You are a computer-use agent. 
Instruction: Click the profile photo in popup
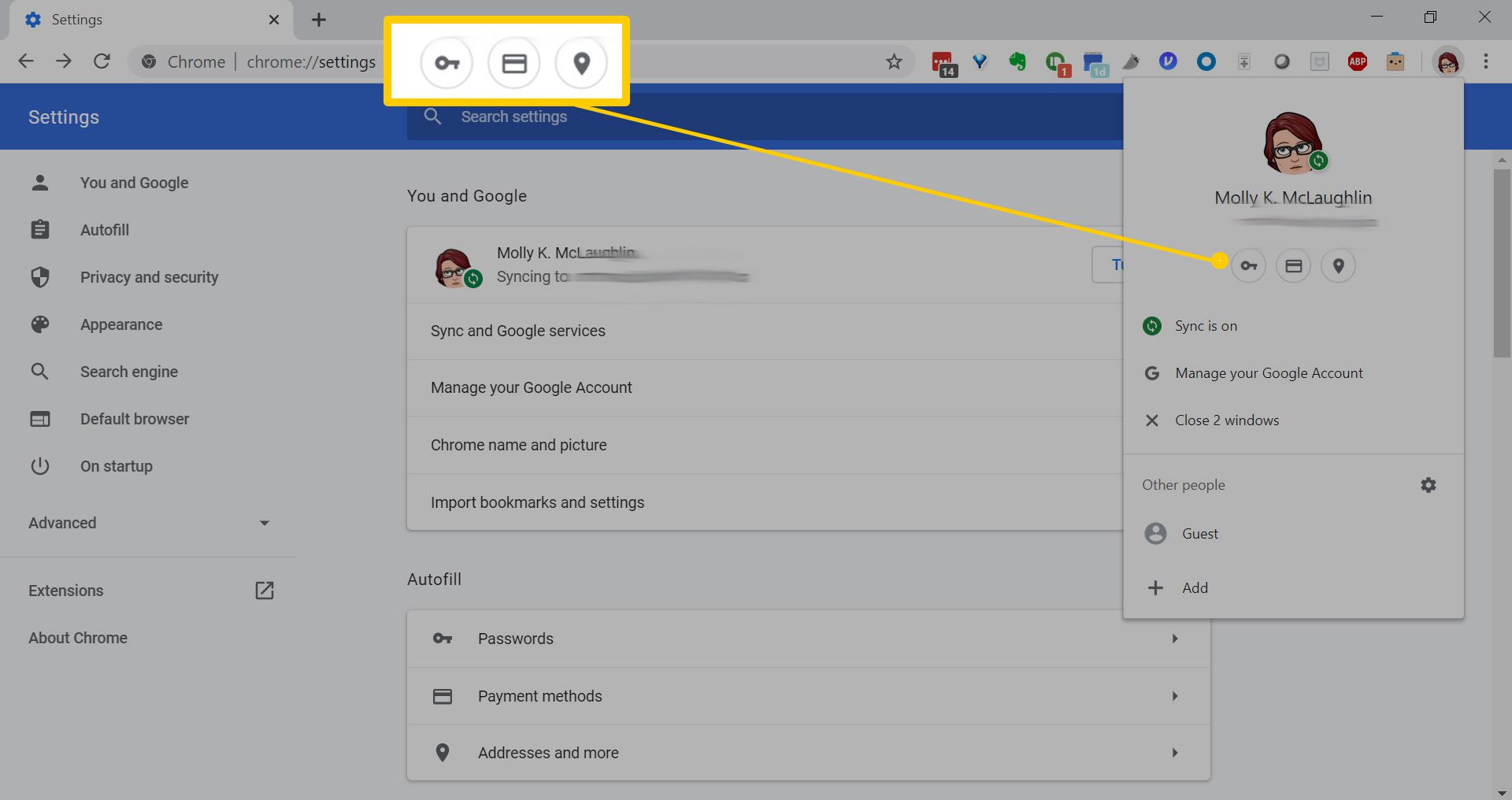(x=1293, y=143)
